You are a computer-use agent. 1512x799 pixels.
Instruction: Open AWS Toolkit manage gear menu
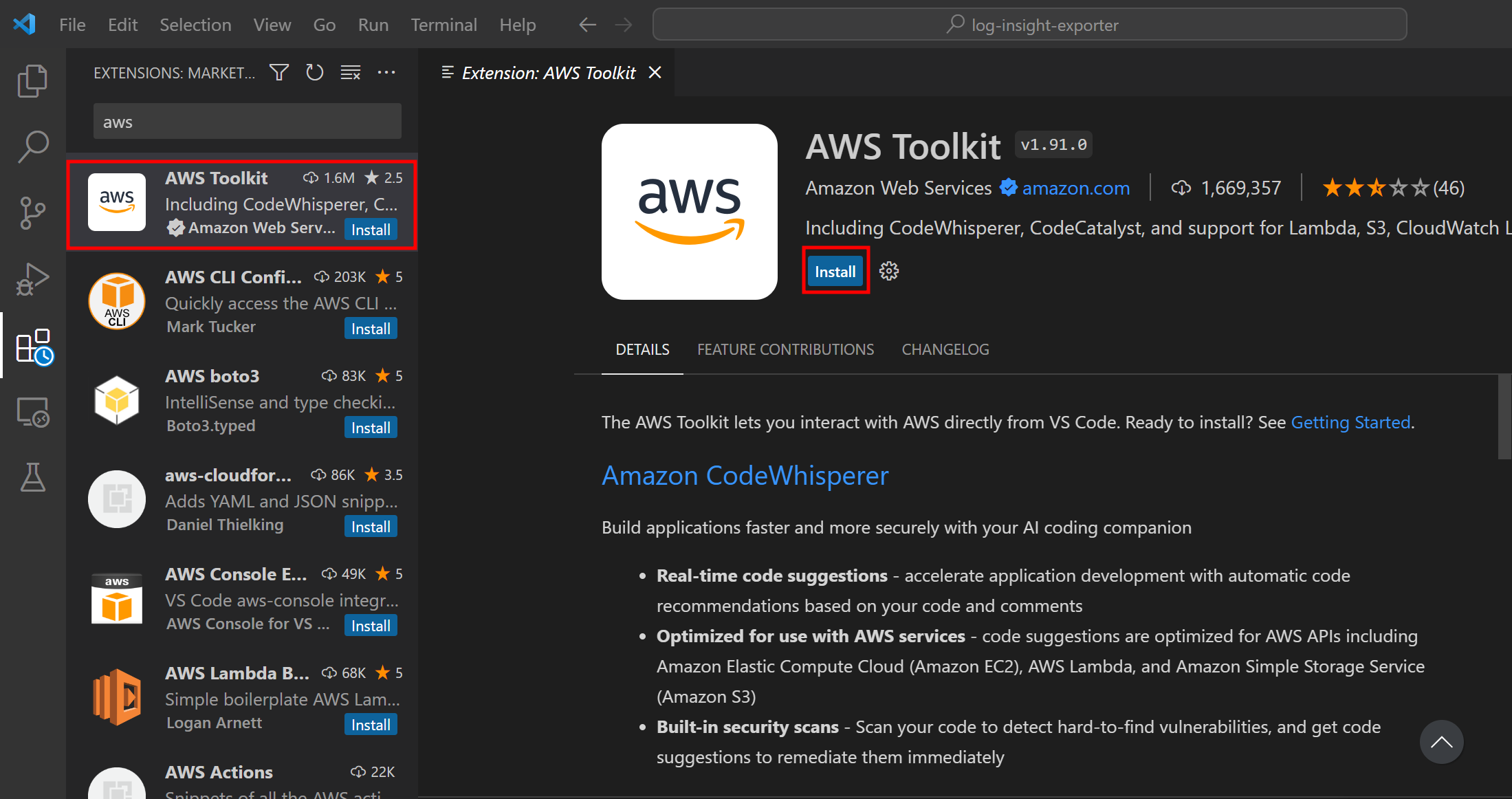pos(889,271)
